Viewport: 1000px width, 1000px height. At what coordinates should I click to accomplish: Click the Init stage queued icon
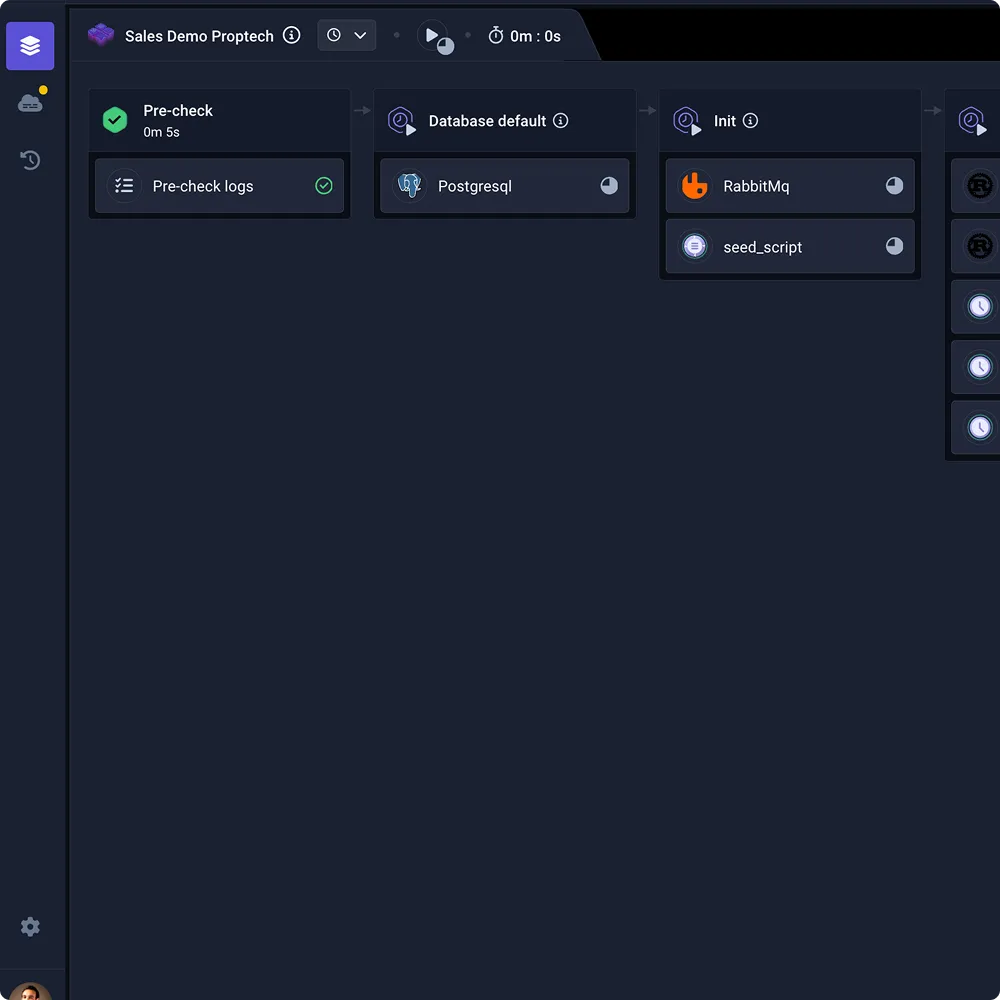tap(687, 121)
